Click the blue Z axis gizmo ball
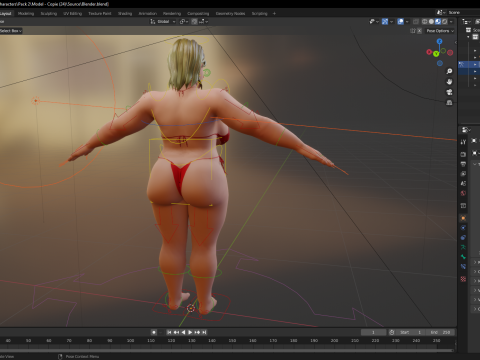The height and width of the screenshot is (360, 480). [440, 41]
